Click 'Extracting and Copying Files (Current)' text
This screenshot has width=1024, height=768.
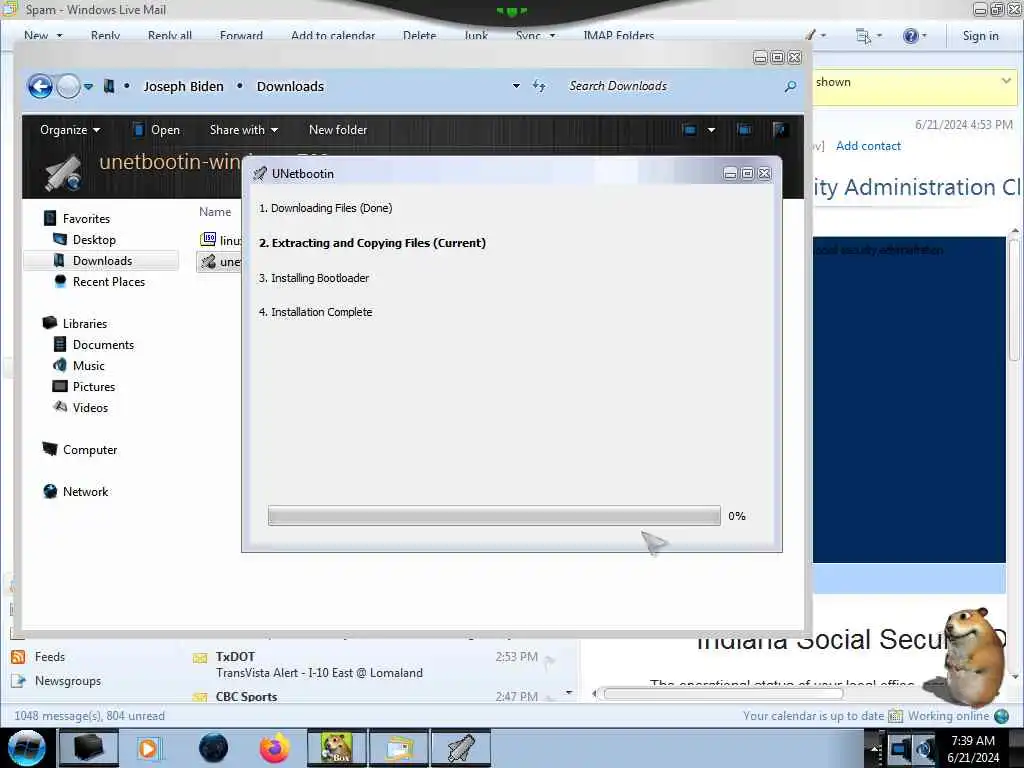[379, 243]
